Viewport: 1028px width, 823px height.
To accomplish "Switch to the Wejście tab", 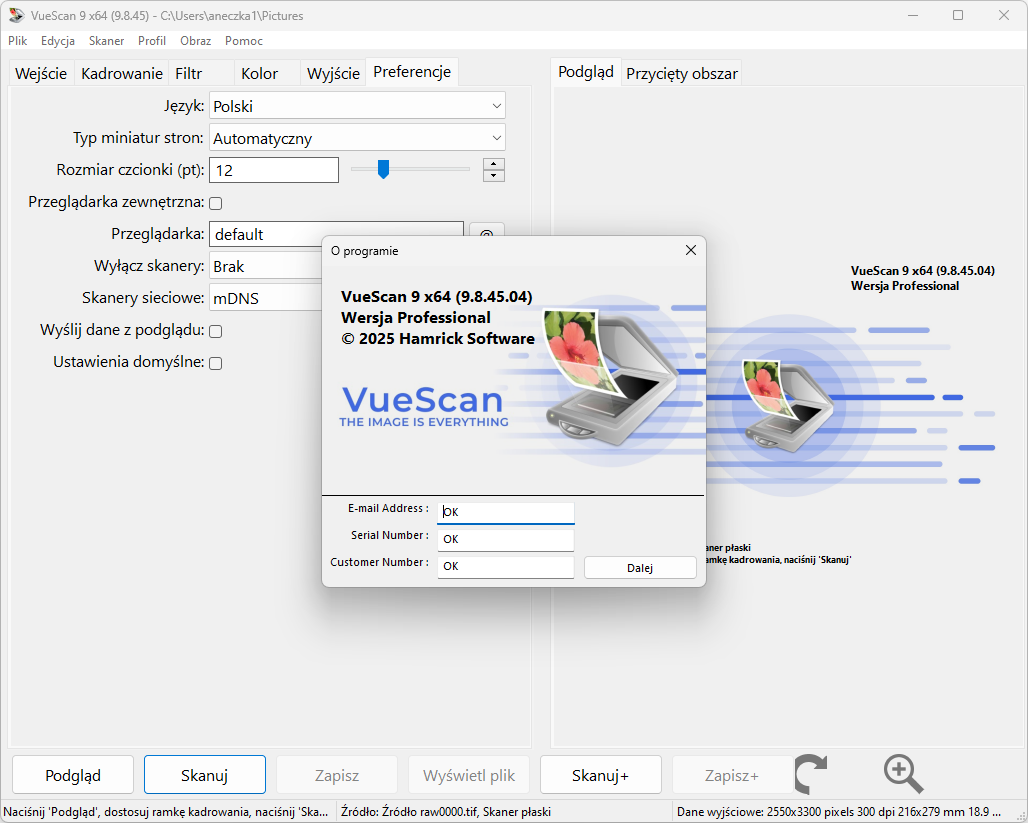I will 41,73.
